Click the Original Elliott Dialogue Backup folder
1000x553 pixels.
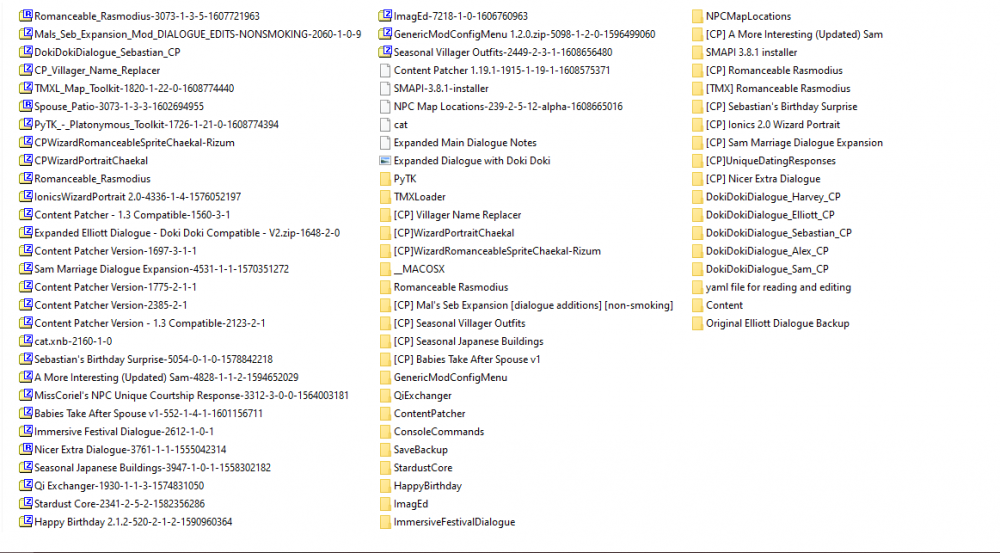pos(777,323)
